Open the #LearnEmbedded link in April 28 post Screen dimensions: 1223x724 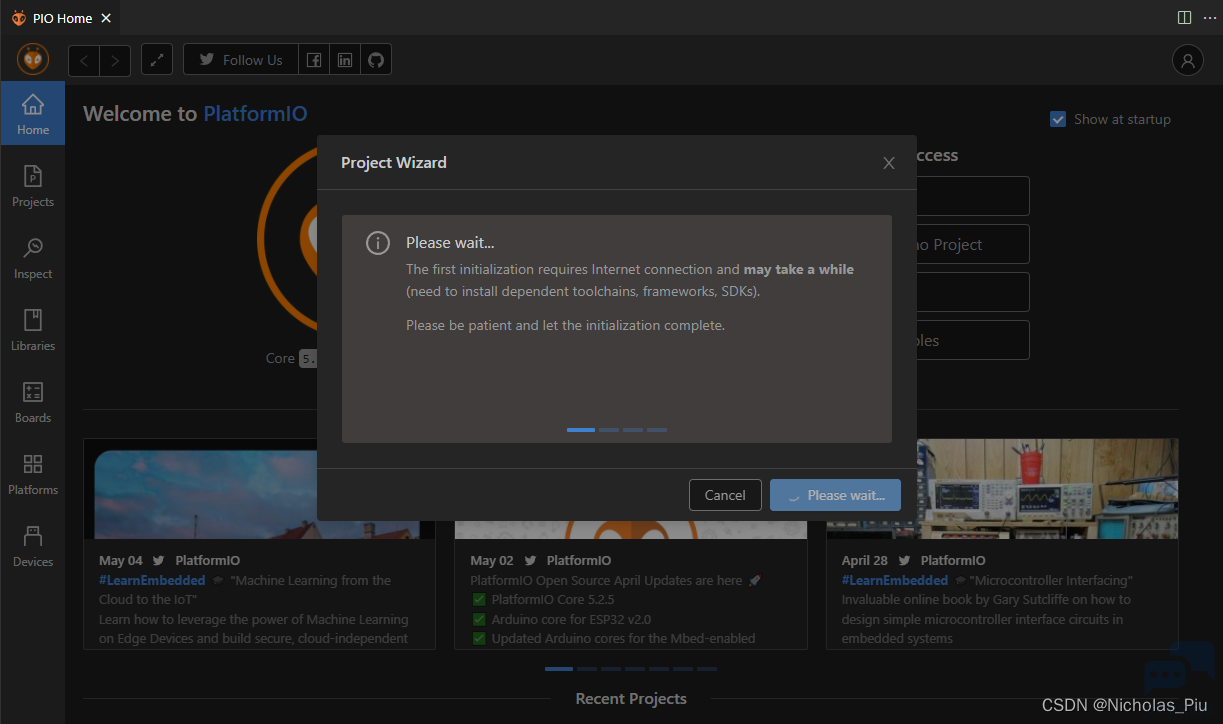tap(895, 580)
